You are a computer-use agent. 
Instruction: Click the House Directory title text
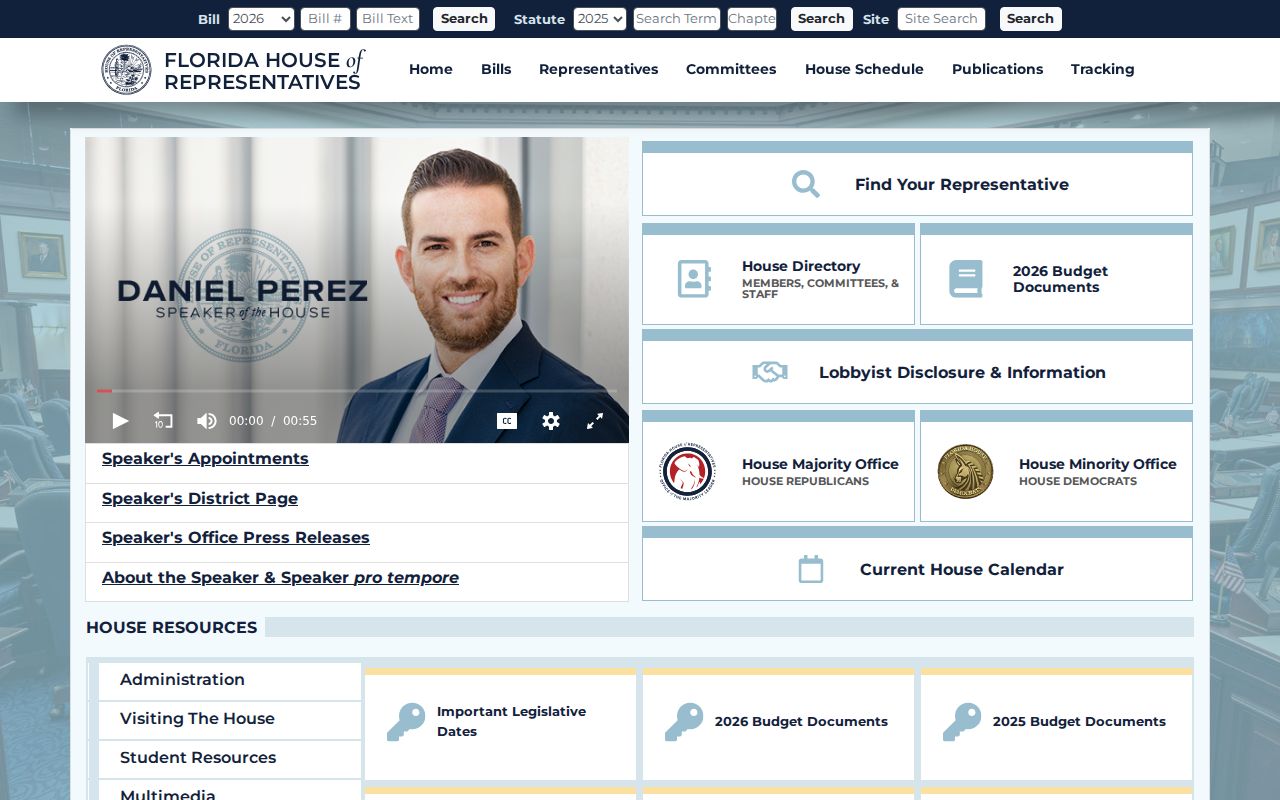(801, 266)
